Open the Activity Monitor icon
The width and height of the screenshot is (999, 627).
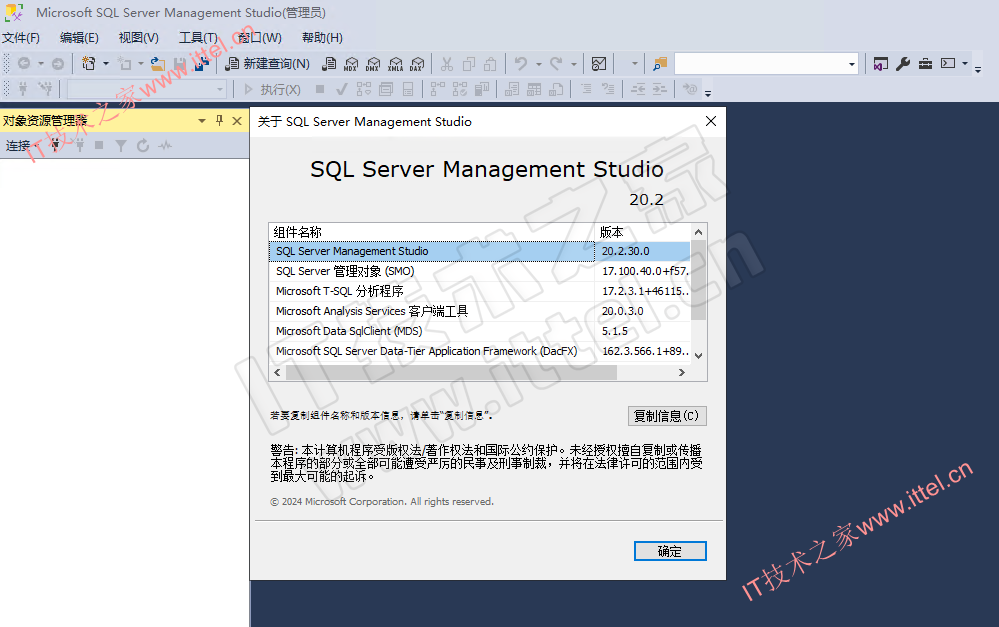pos(599,64)
